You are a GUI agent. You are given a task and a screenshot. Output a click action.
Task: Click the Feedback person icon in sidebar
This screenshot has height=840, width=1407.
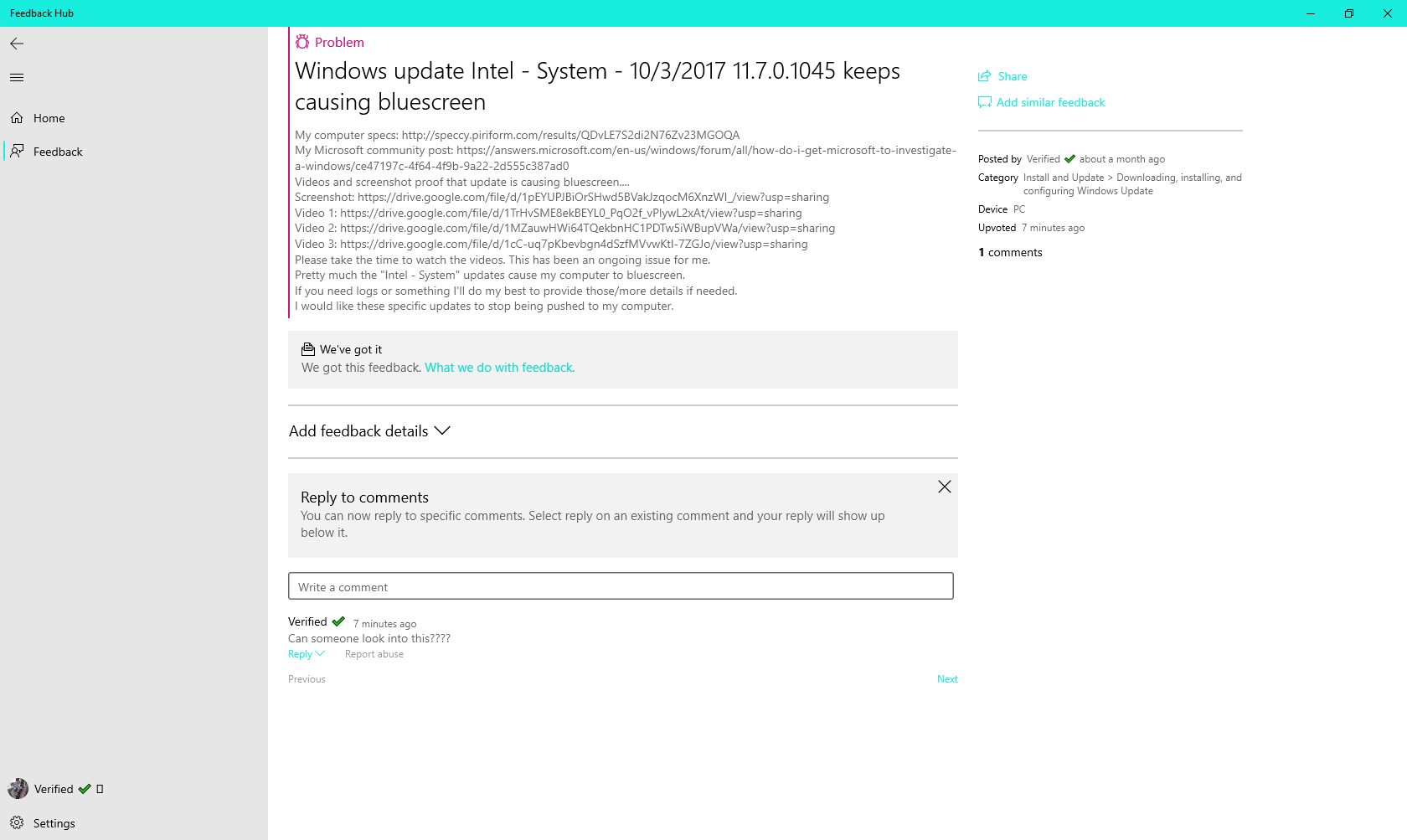point(17,151)
